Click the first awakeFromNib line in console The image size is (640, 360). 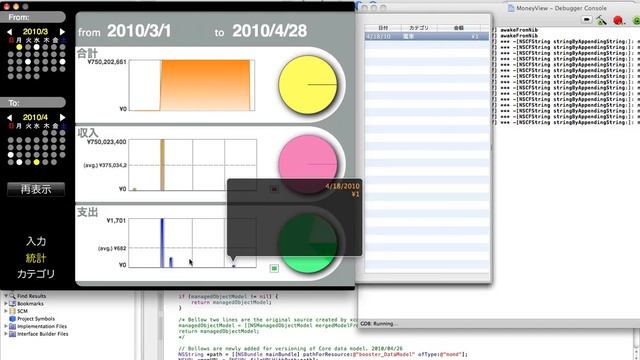[519, 30]
